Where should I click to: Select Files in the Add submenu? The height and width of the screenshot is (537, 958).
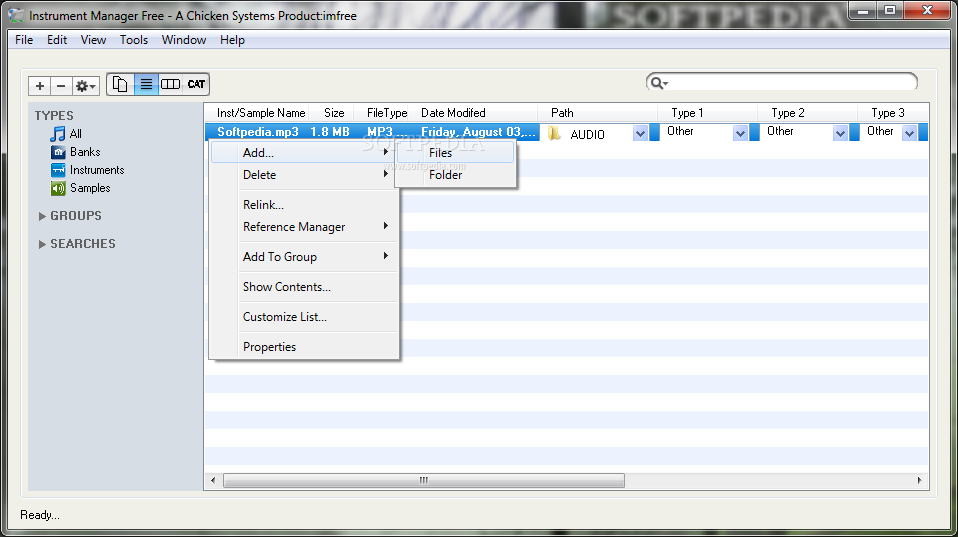(455, 153)
